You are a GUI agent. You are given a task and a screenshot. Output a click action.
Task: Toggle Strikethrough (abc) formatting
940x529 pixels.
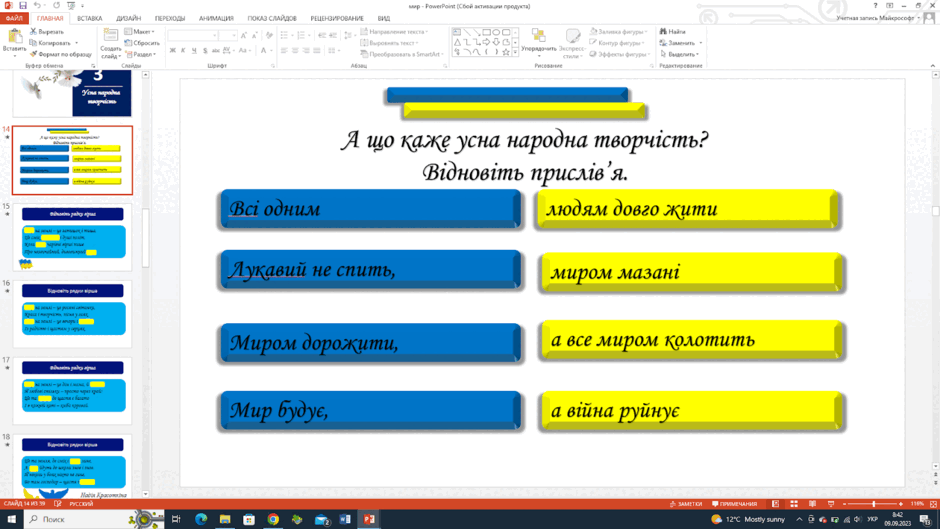(x=216, y=50)
